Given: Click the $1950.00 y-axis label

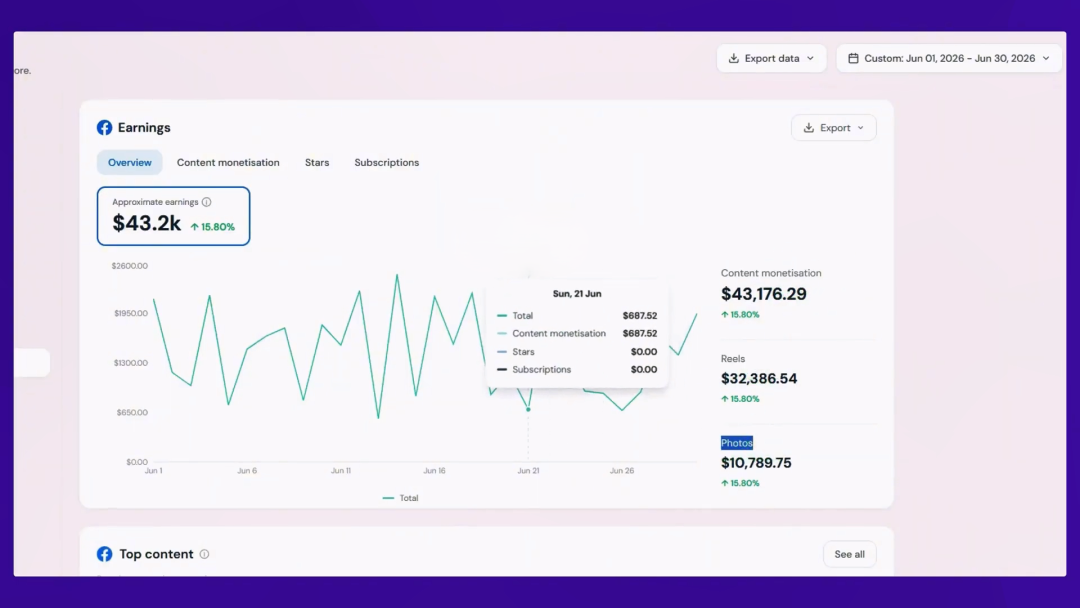Looking at the screenshot, I should (x=131, y=313).
